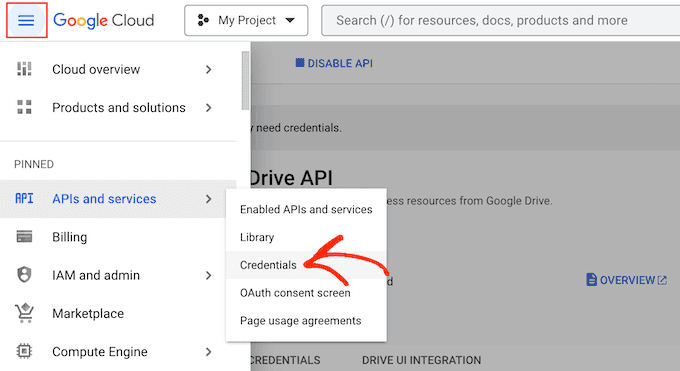Open Billing from the sidebar
The width and height of the screenshot is (680, 371).
pos(118,237)
